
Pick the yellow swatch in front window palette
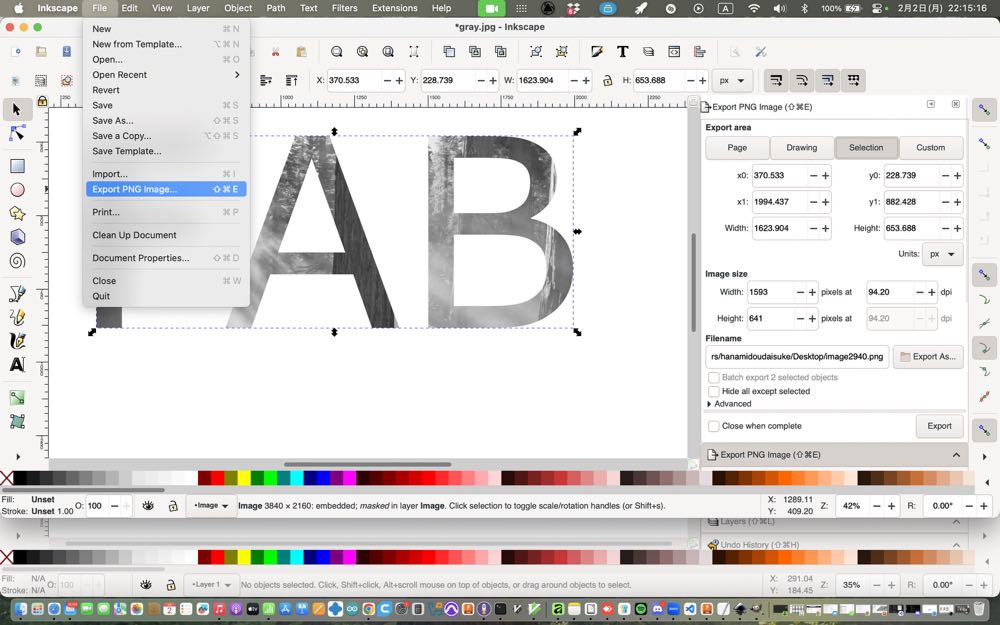click(x=244, y=478)
